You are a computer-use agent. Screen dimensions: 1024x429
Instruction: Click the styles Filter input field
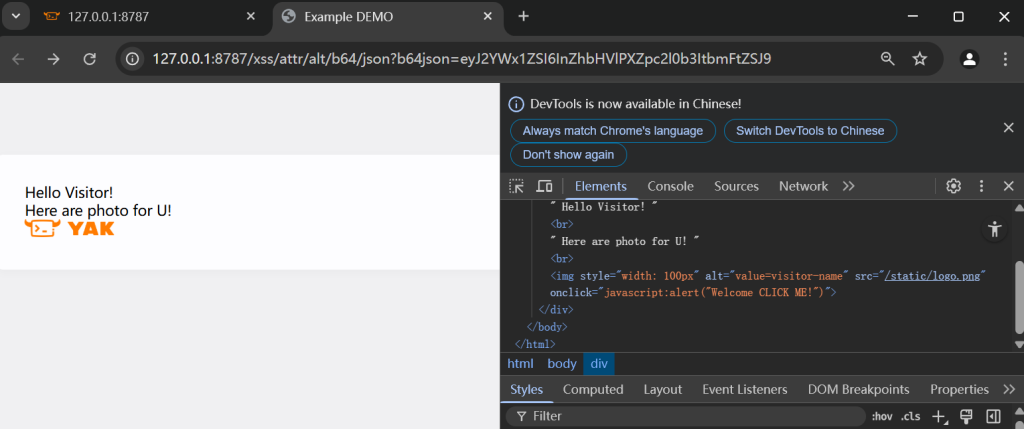tap(690, 416)
